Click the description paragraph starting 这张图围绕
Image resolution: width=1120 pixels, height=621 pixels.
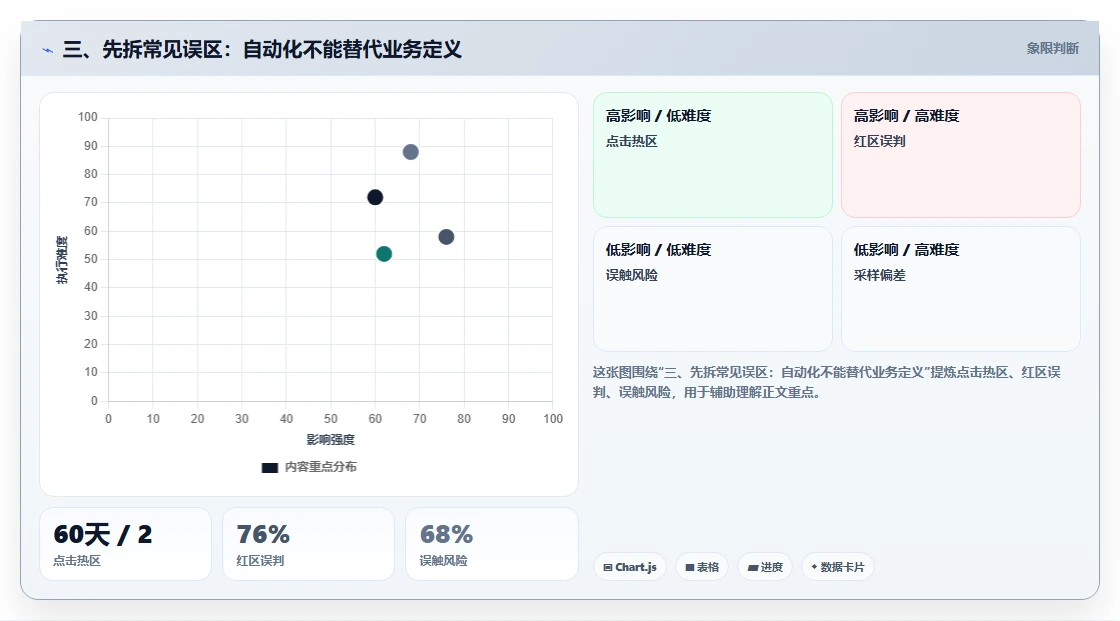826,382
